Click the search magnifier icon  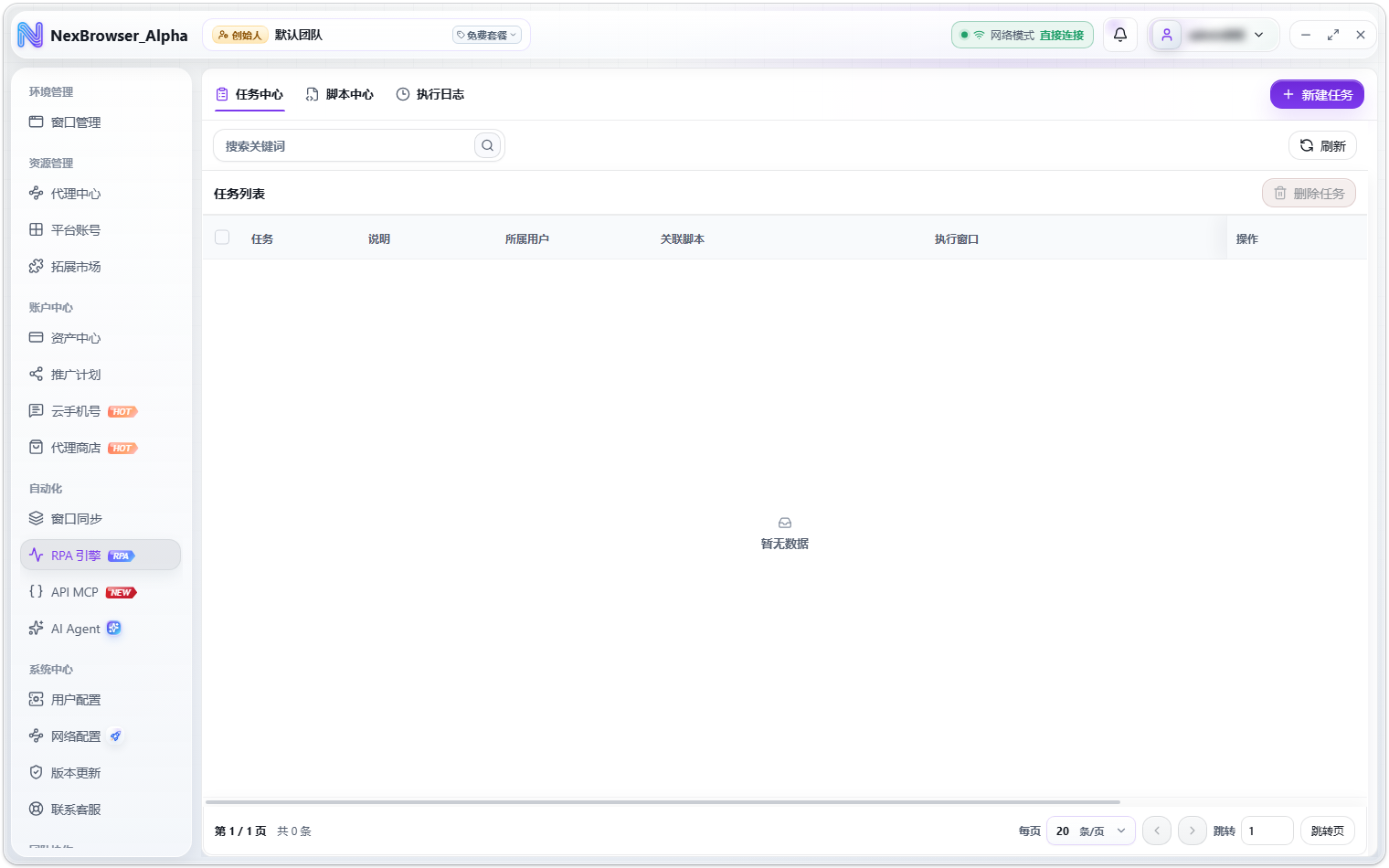(x=488, y=145)
